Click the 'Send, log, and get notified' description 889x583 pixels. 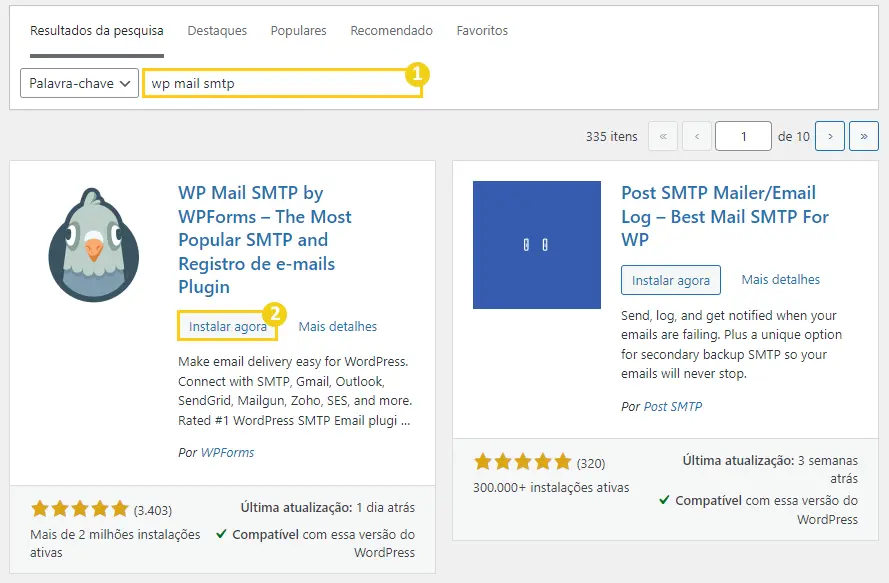coord(731,344)
